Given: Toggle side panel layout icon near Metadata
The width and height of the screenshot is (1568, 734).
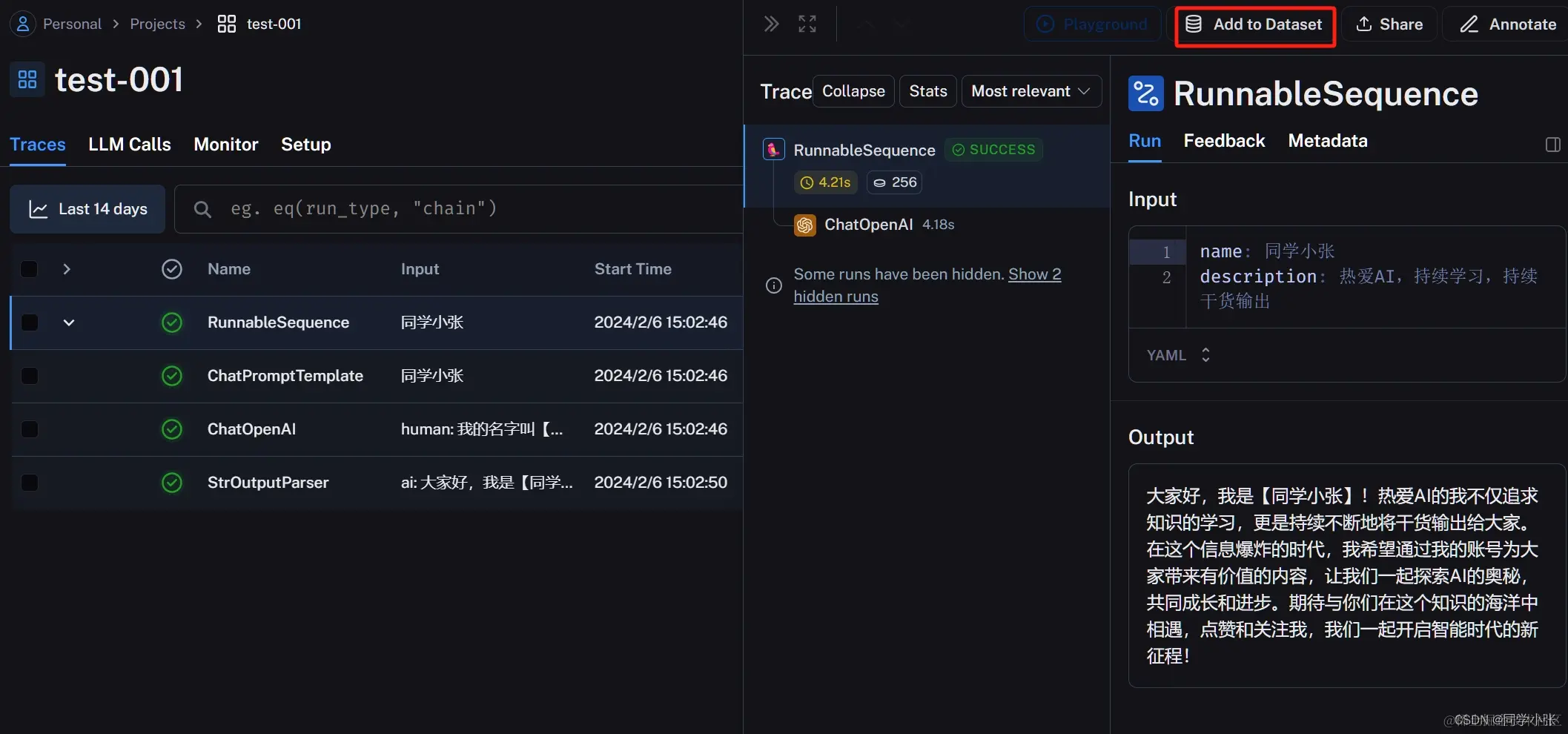Looking at the screenshot, I should pyautogui.click(x=1552, y=145).
